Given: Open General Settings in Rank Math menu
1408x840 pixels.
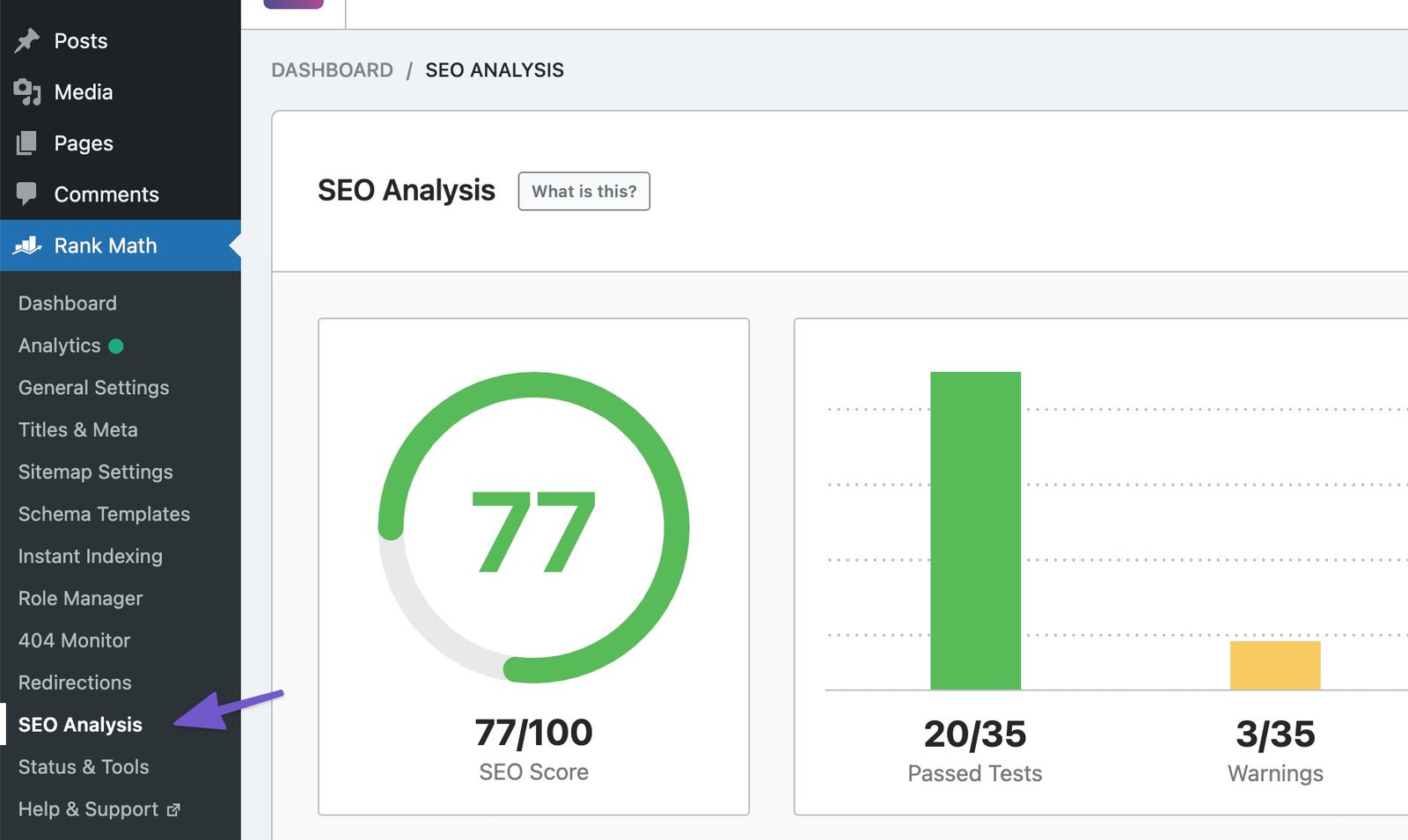Looking at the screenshot, I should [x=93, y=388].
